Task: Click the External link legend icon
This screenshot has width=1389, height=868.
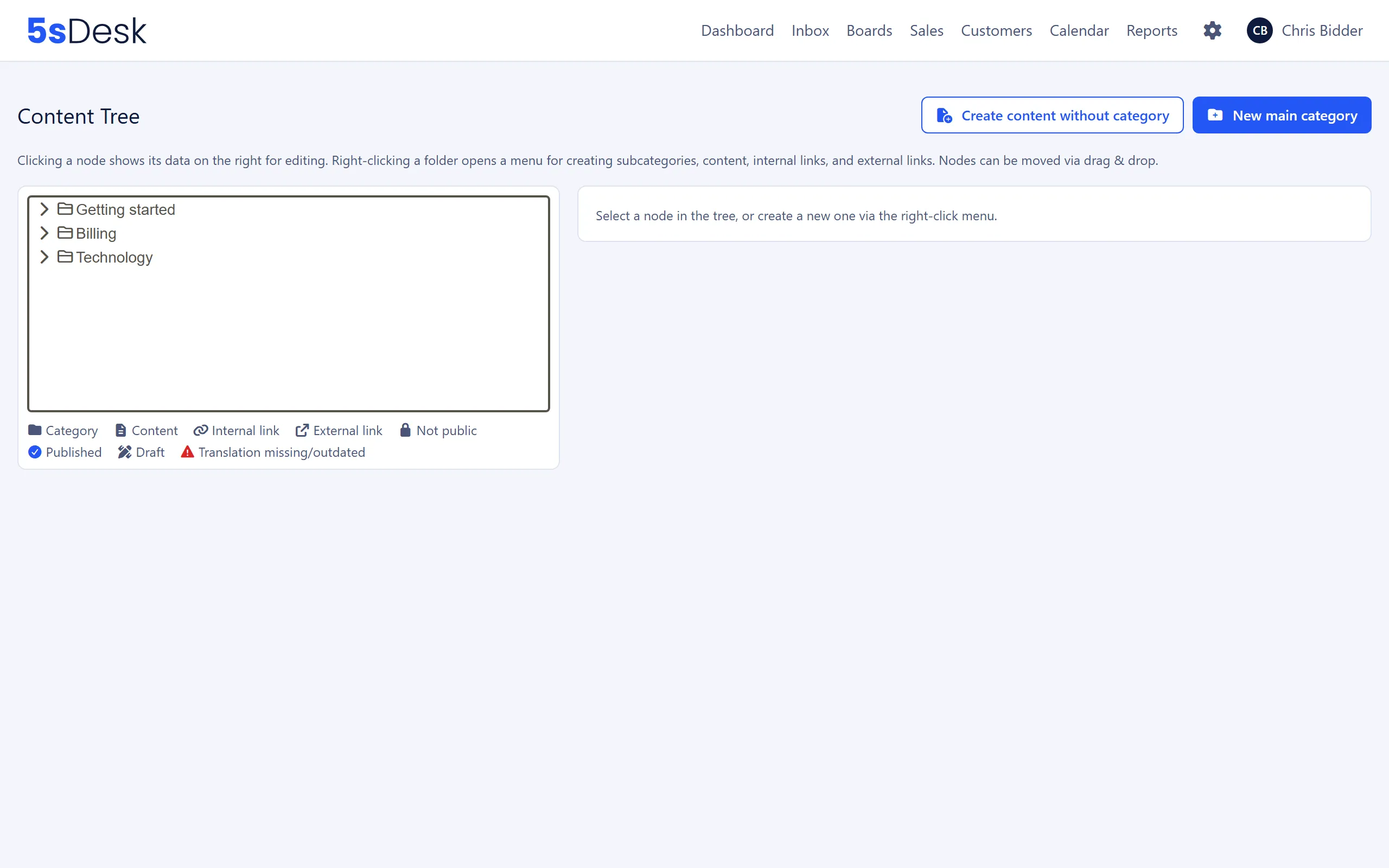Action: [302, 430]
